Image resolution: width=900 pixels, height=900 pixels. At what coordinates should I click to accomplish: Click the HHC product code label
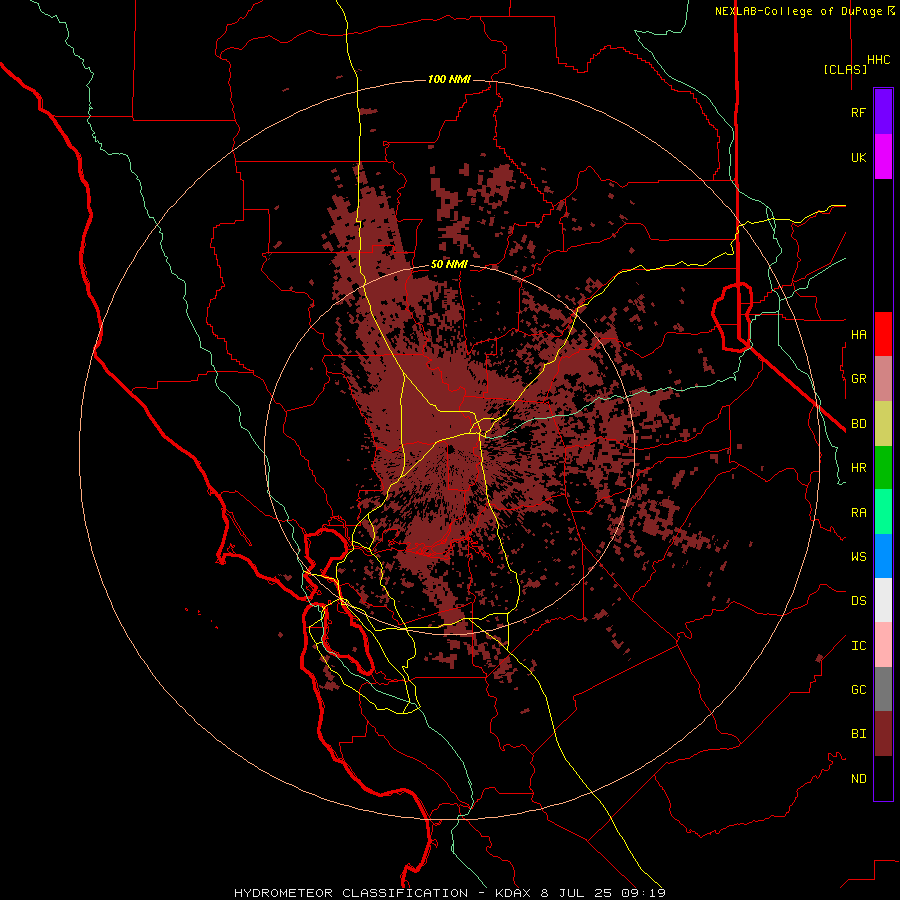tap(879, 60)
